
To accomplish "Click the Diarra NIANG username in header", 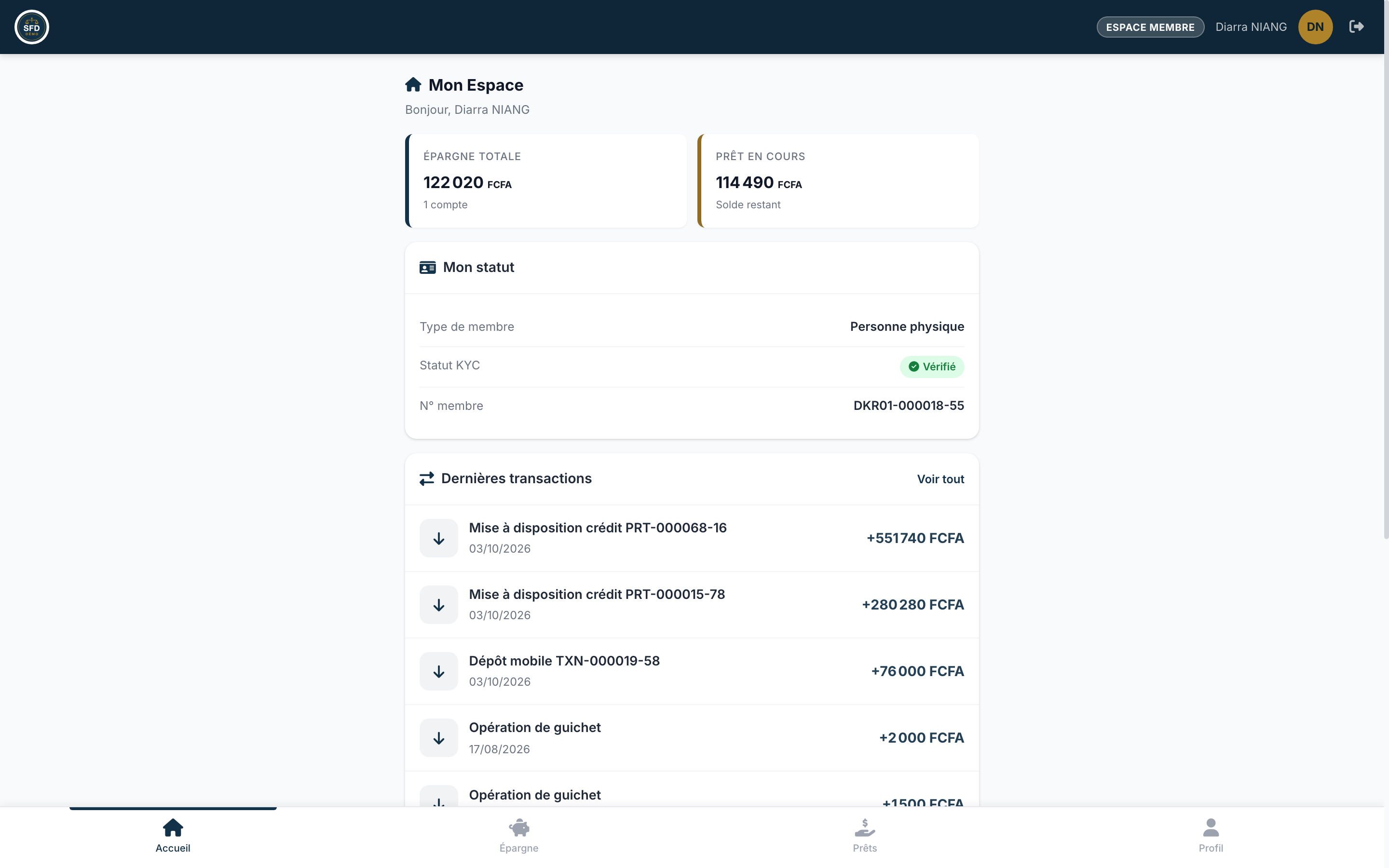I will point(1251,27).
